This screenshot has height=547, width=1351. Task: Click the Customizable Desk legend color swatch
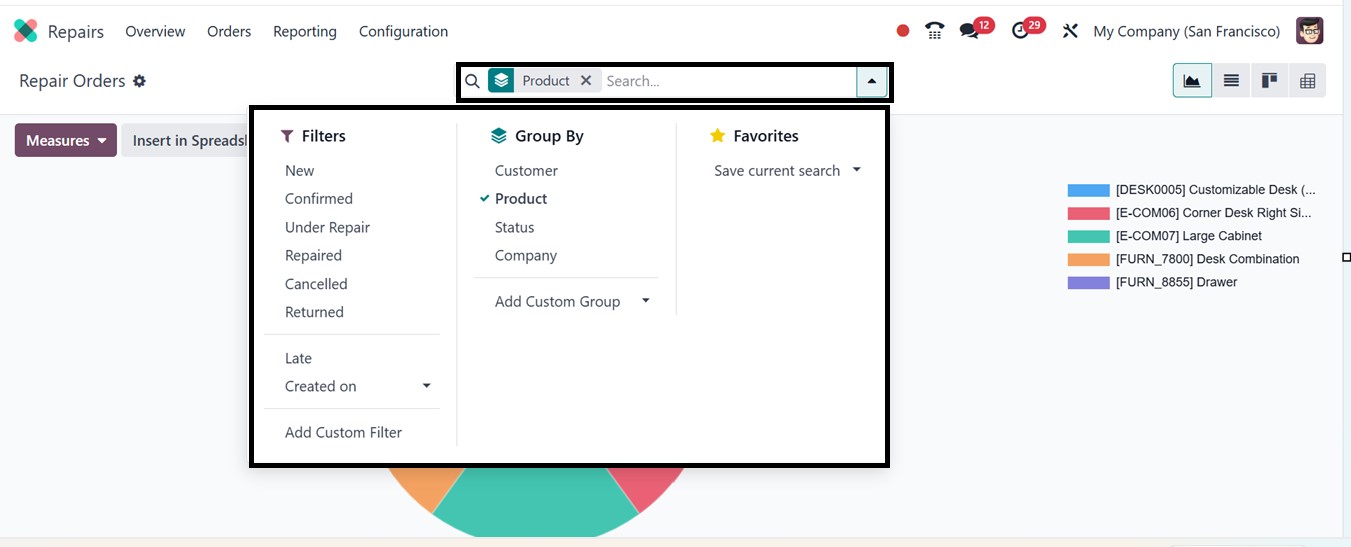click(x=1088, y=190)
